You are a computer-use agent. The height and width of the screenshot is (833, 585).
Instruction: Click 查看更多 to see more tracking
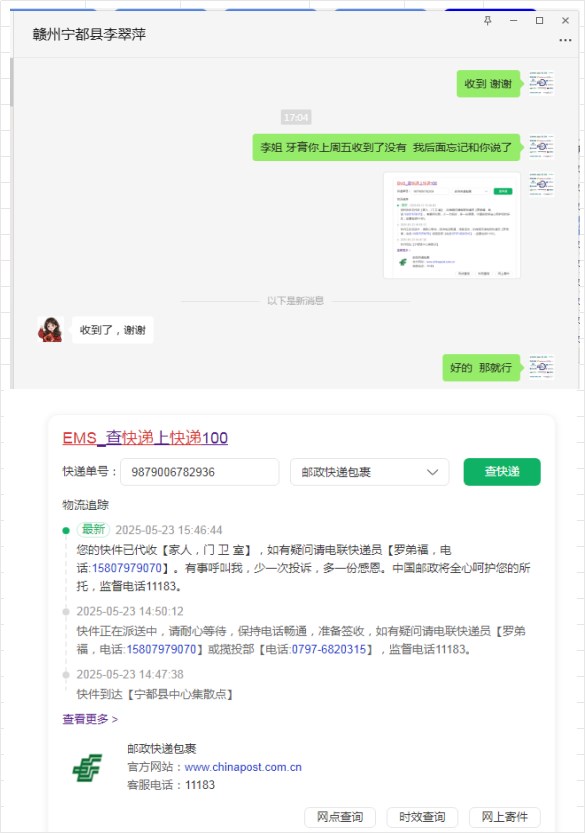point(90,719)
